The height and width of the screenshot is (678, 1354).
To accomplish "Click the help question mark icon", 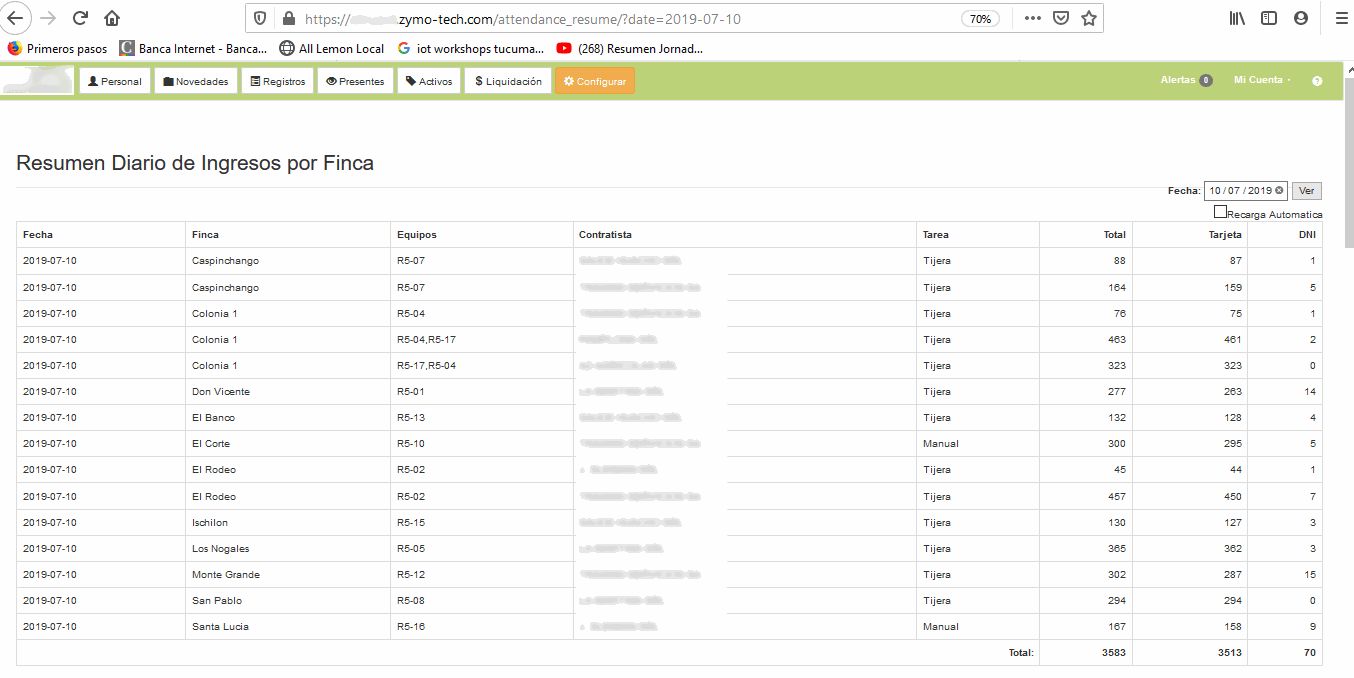I will [1317, 81].
